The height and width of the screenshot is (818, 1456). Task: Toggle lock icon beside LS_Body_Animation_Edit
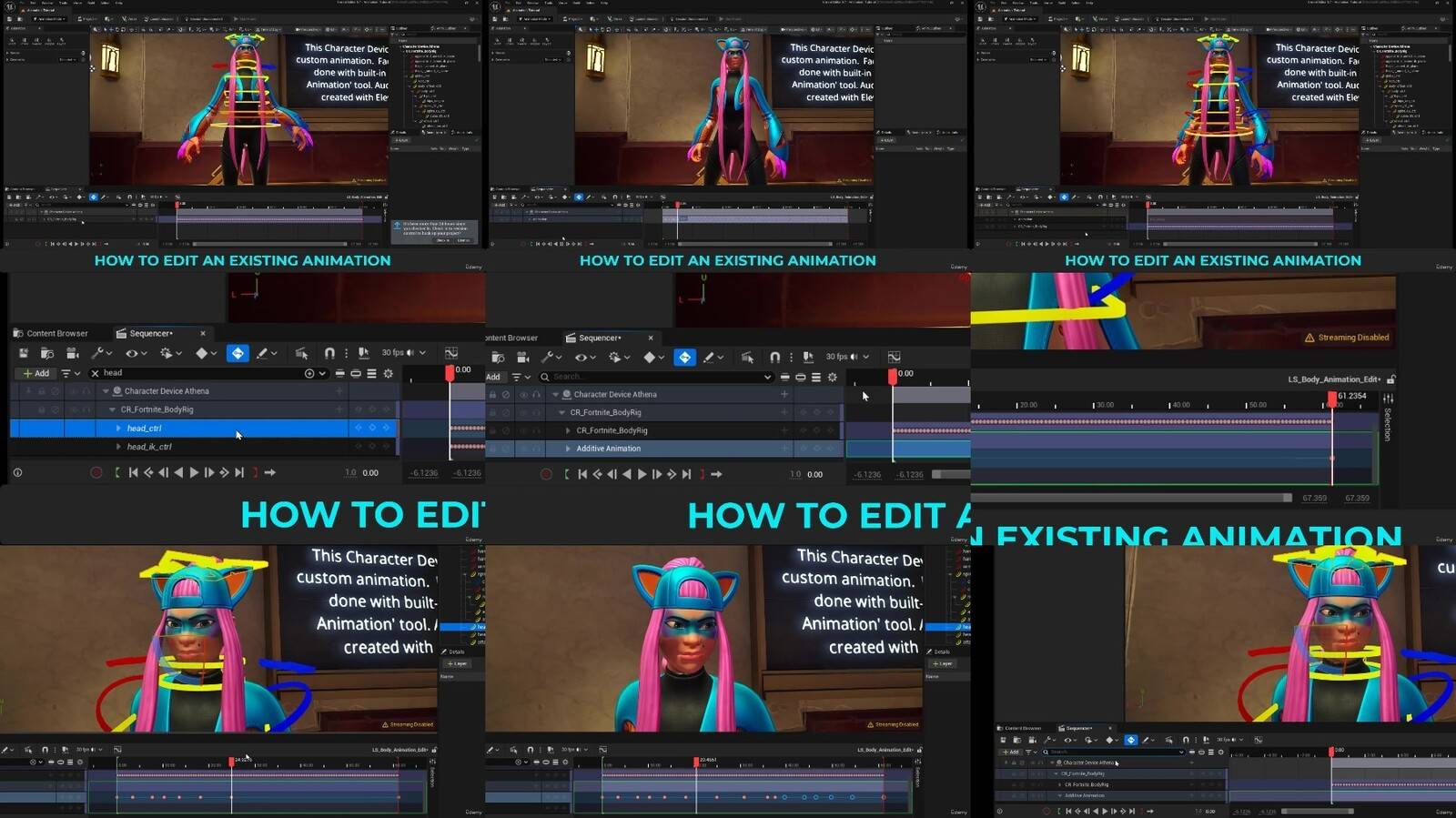(x=1391, y=379)
